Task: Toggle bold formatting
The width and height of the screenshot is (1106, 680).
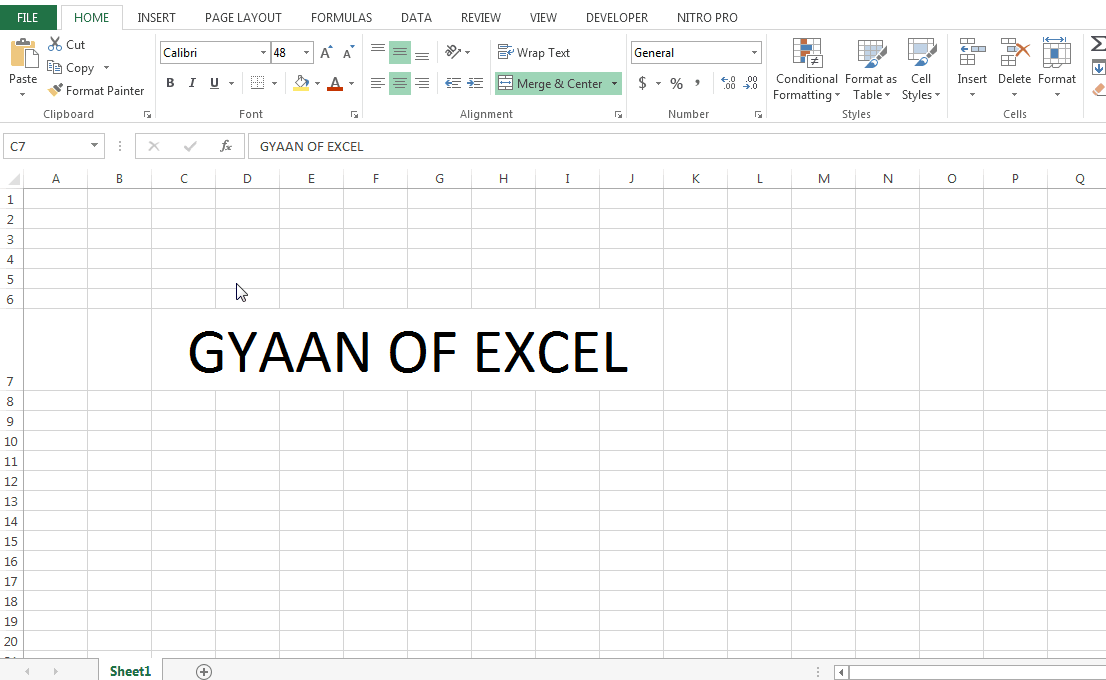Action: [170, 83]
